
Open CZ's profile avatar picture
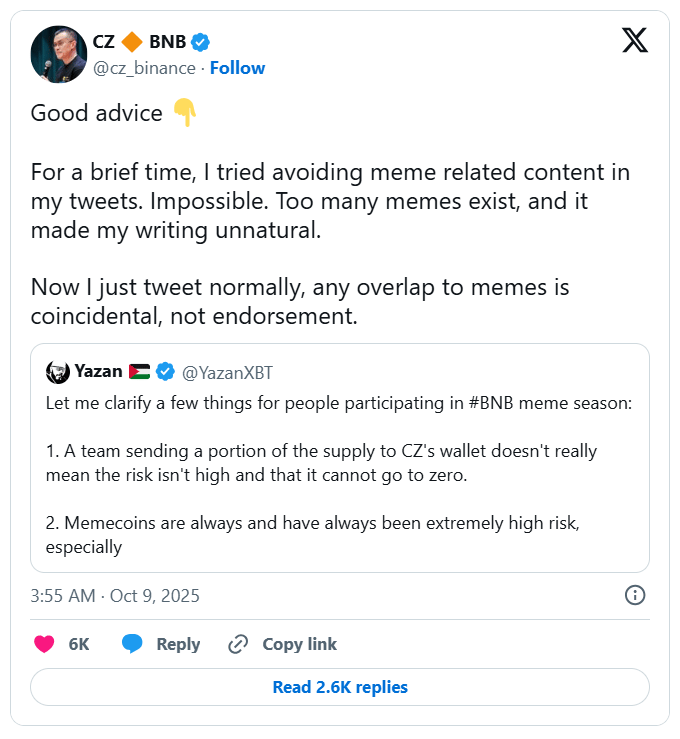tap(58, 54)
